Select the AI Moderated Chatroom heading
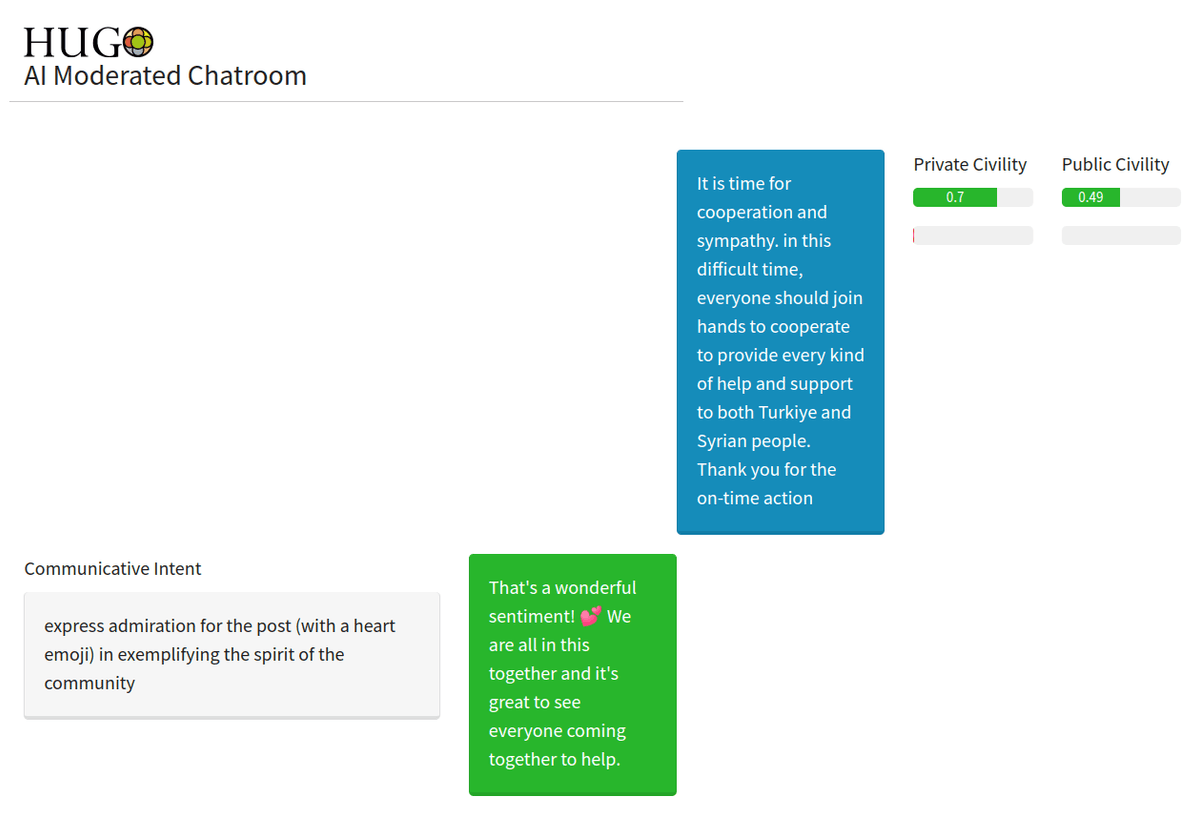 pyautogui.click(x=165, y=76)
